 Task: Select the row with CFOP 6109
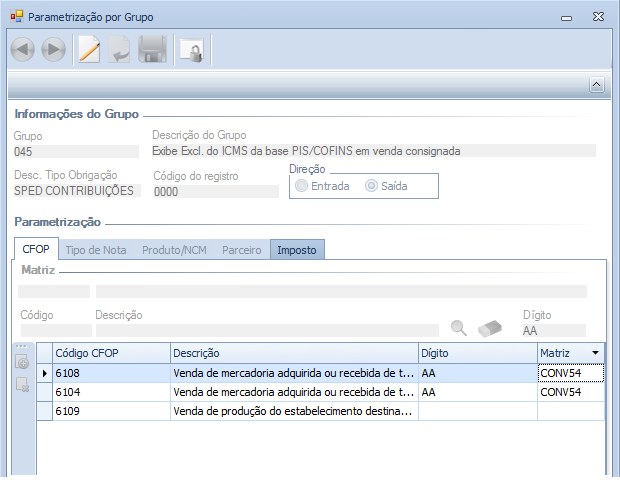pyautogui.click(x=110, y=411)
